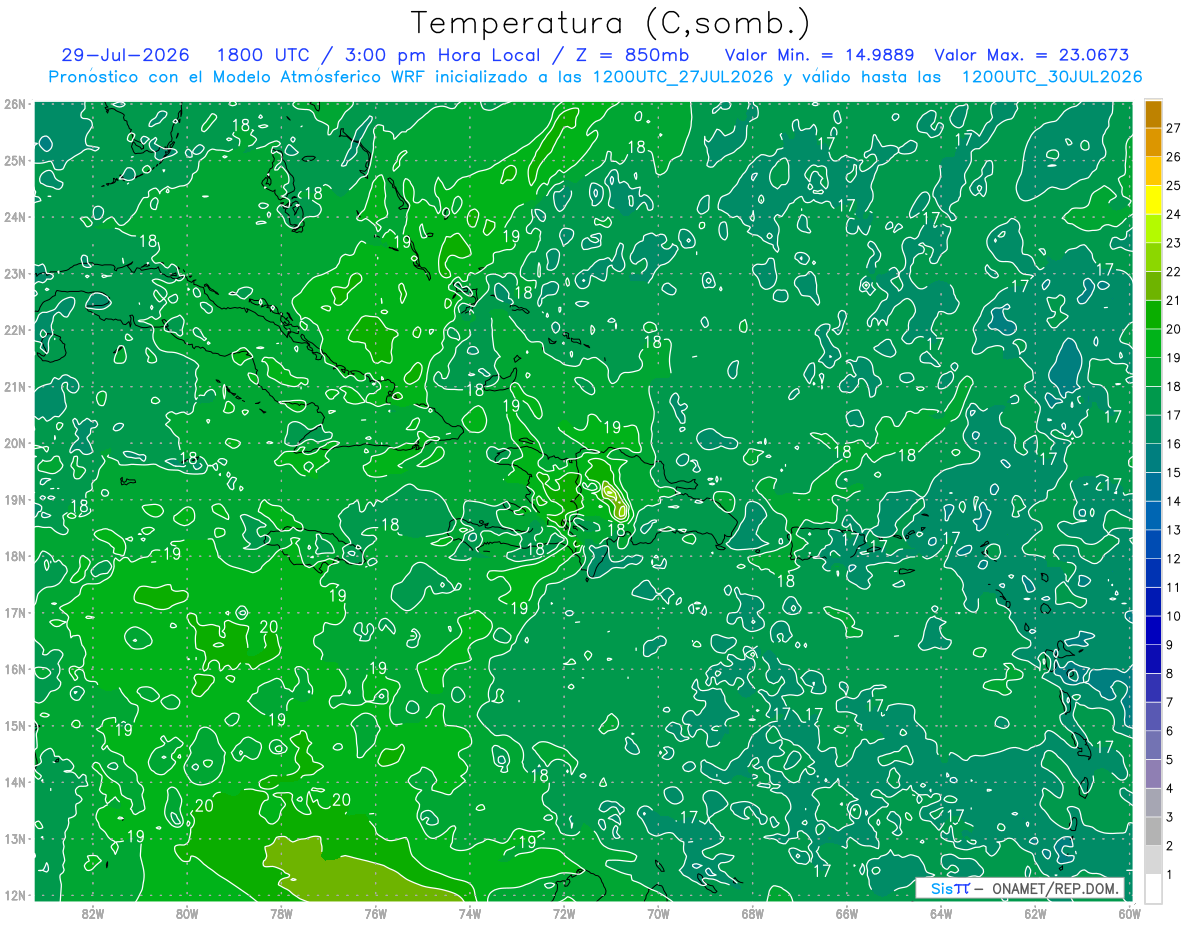Click the "76W" longitude axis label
Image resolution: width=1200 pixels, height=927 pixels.
point(375,913)
